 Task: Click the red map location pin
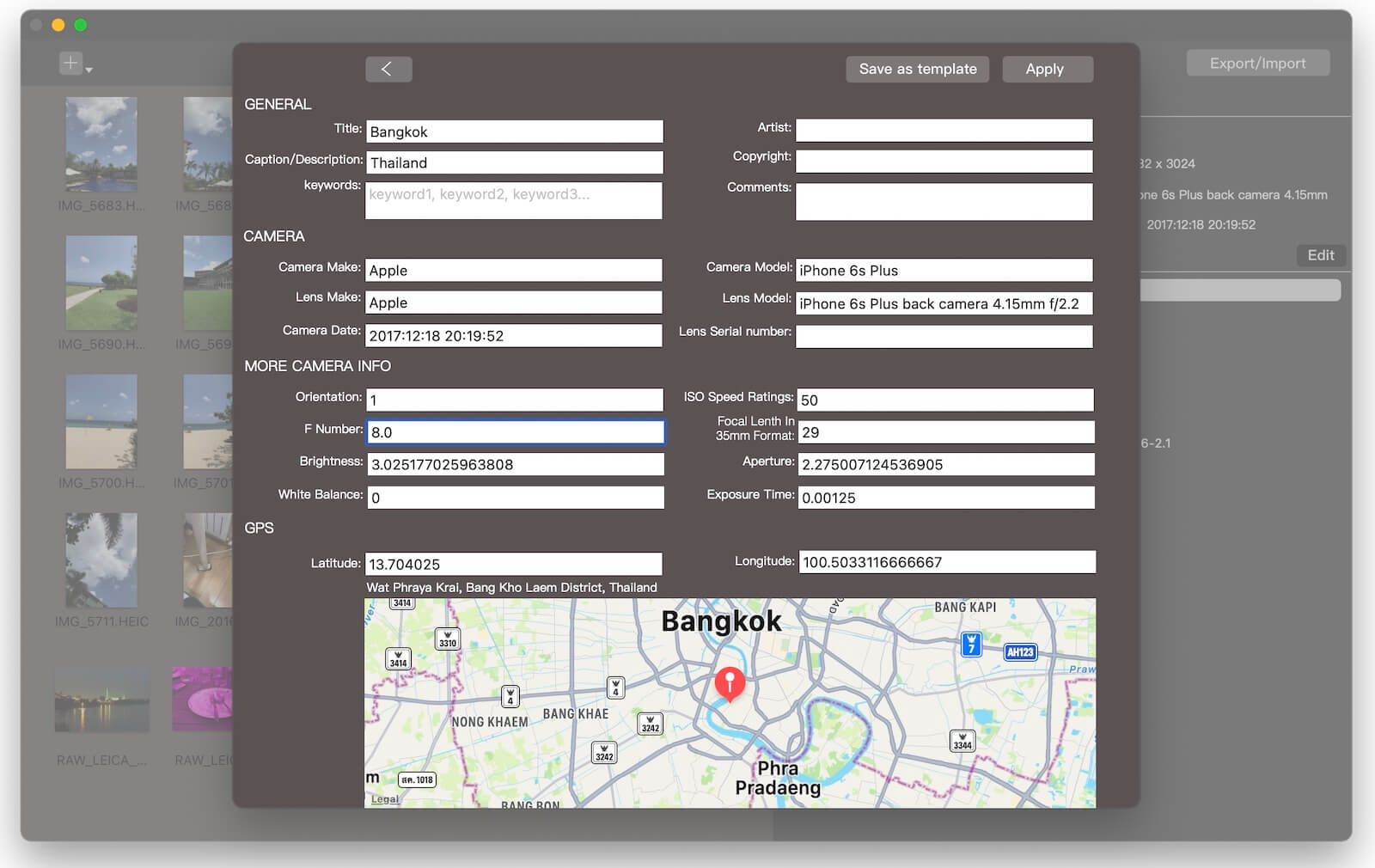tap(730, 683)
